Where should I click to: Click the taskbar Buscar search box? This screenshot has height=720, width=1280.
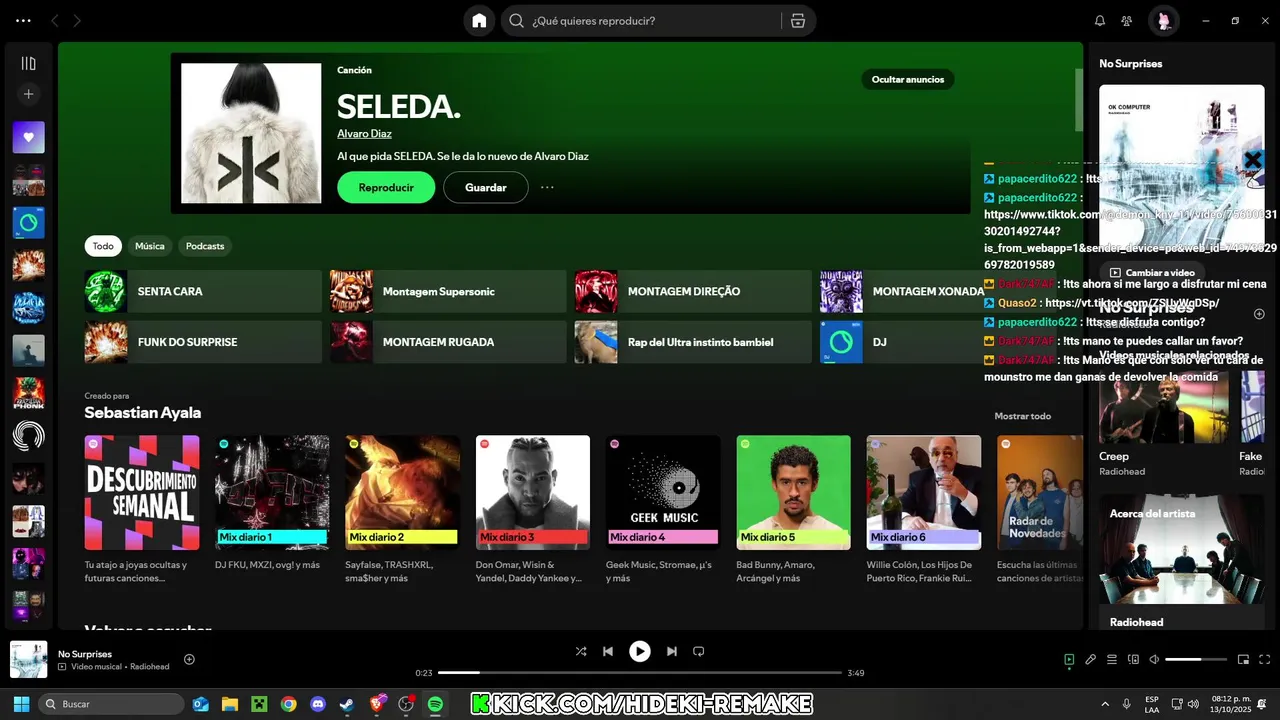coord(111,704)
